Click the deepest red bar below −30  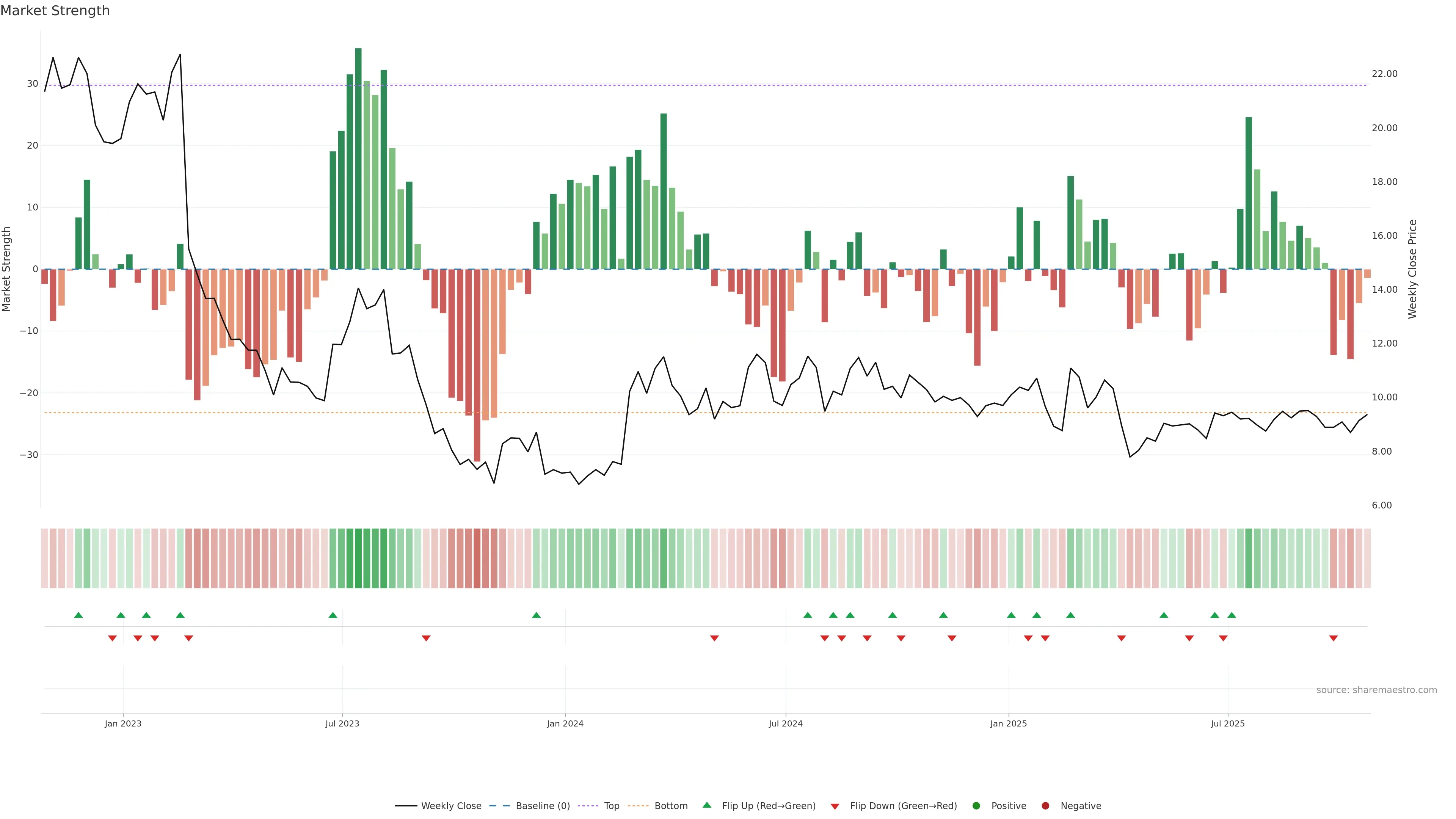(x=477, y=365)
